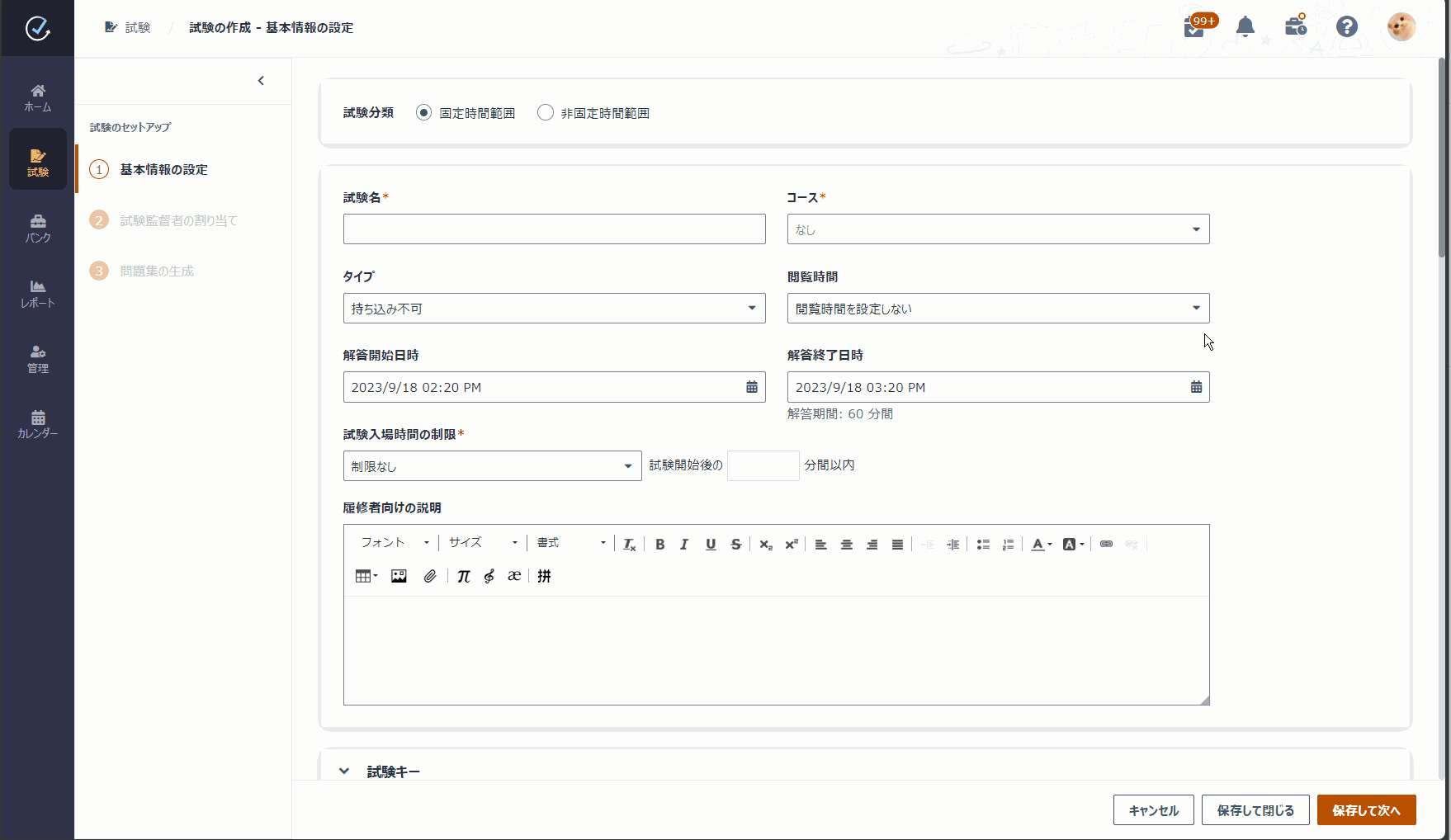Click the insert link icon

pos(1106,544)
